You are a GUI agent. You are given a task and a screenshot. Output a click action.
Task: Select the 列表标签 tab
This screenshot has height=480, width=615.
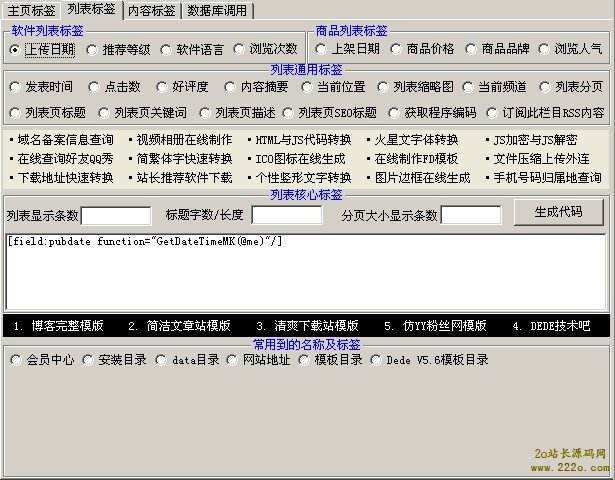91,9
